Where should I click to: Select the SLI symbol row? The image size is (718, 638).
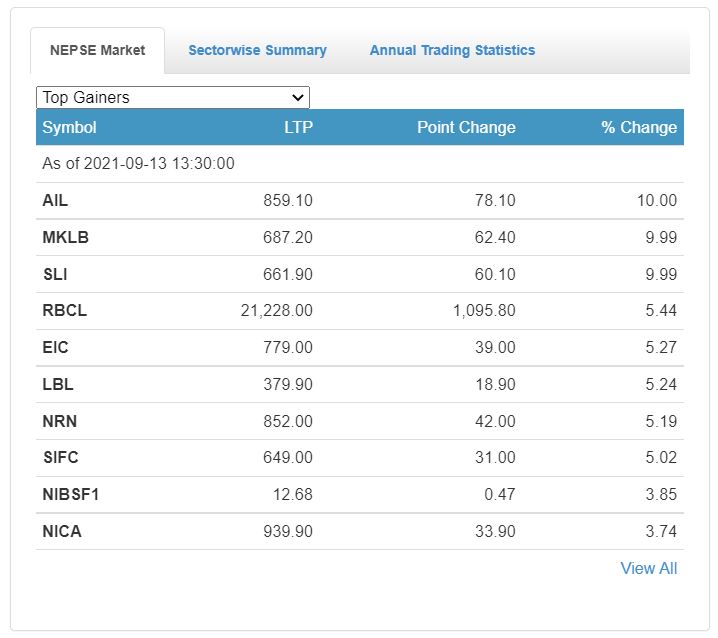coord(54,274)
